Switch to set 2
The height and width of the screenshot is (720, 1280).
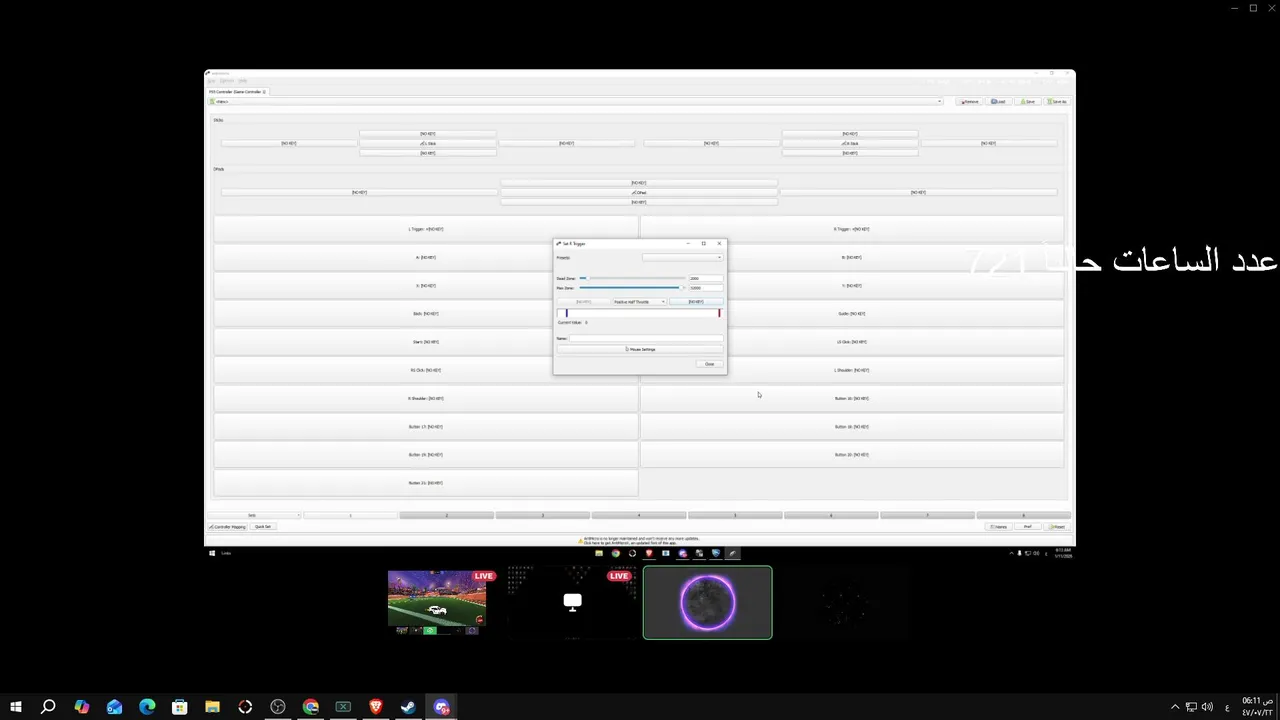447,515
